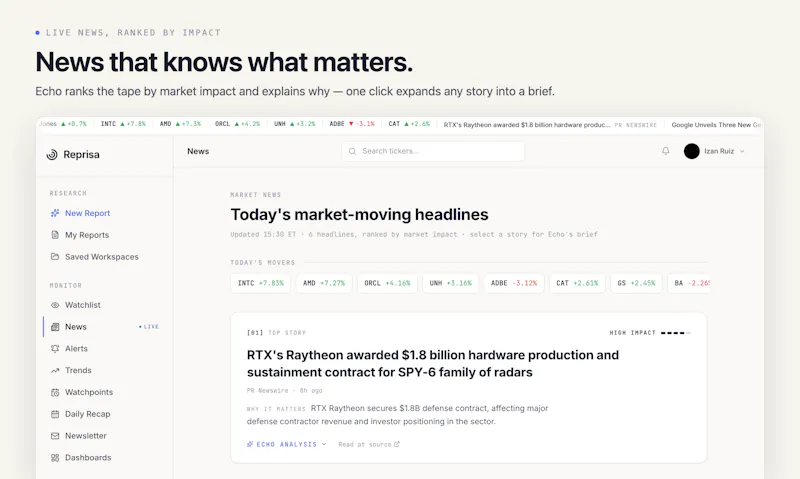Screen dimensions: 800x479
Task: Click Izan Ruiz profile avatar
Action: (x=691, y=151)
